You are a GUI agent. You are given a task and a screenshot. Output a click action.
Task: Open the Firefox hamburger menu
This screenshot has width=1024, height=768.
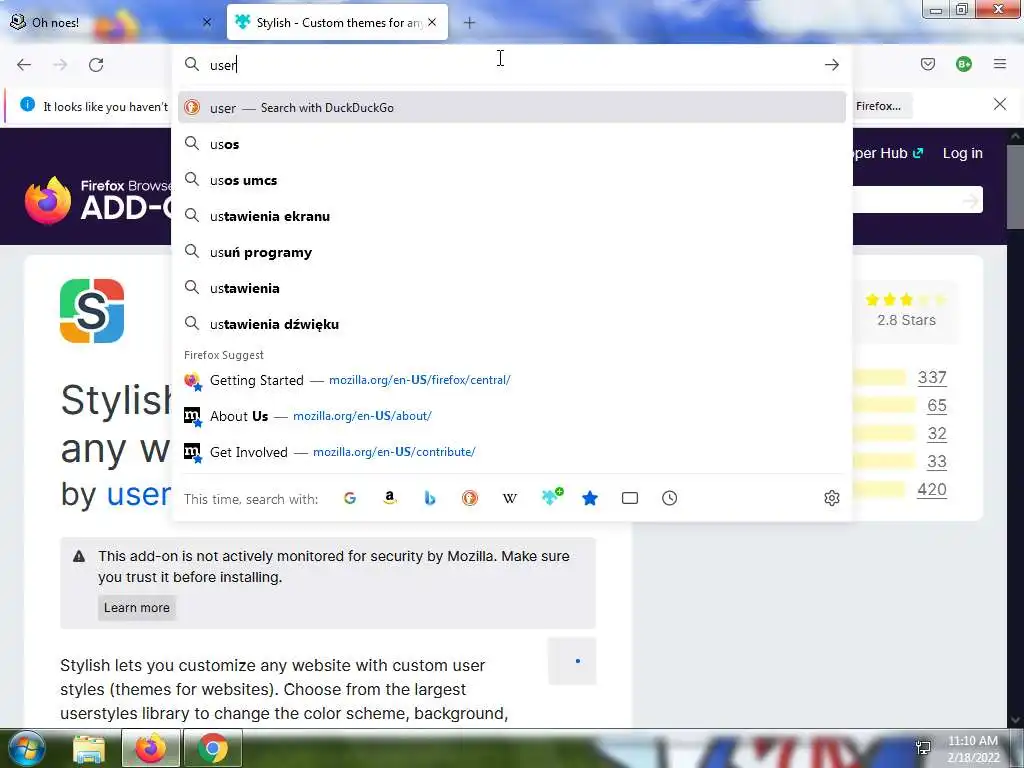[1000, 64]
